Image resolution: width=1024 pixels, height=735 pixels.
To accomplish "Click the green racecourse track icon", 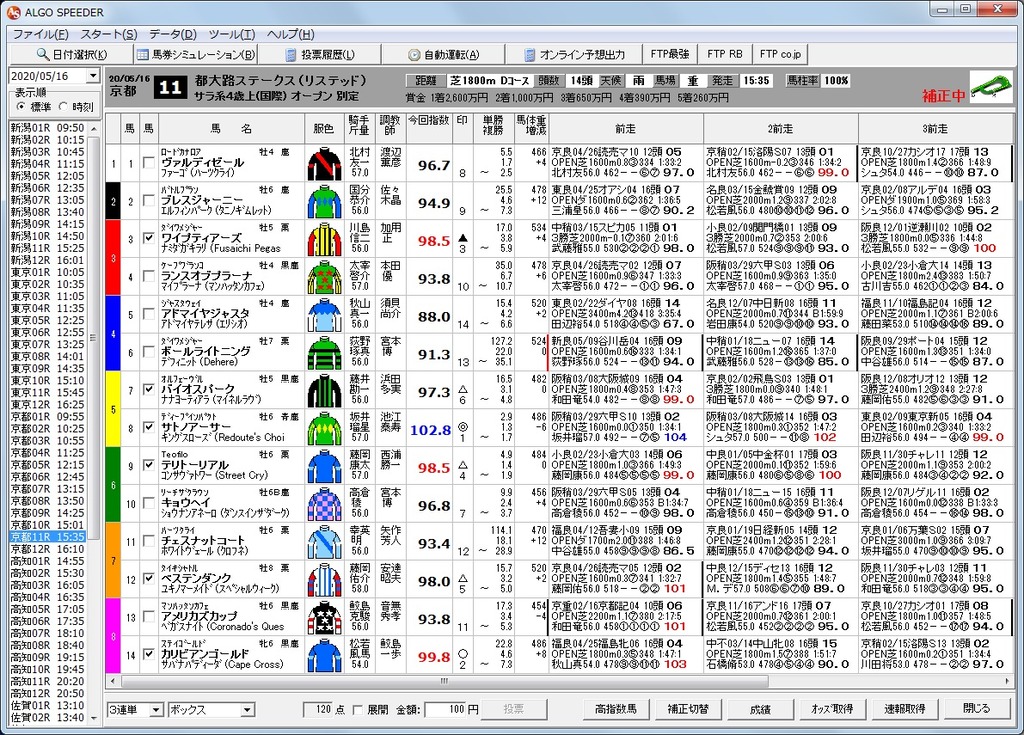I will (x=992, y=88).
